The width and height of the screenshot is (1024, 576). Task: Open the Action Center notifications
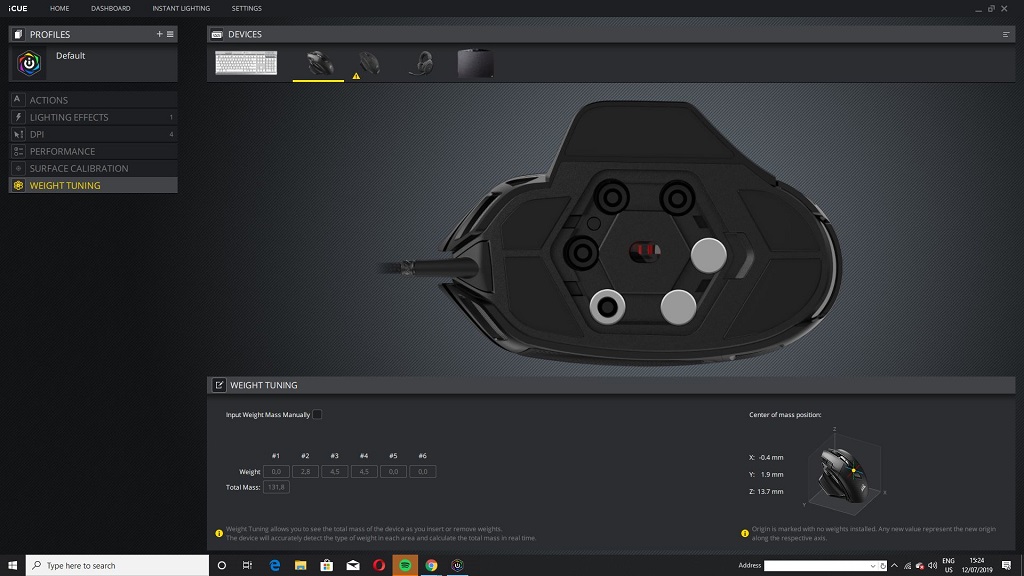click(1006, 566)
